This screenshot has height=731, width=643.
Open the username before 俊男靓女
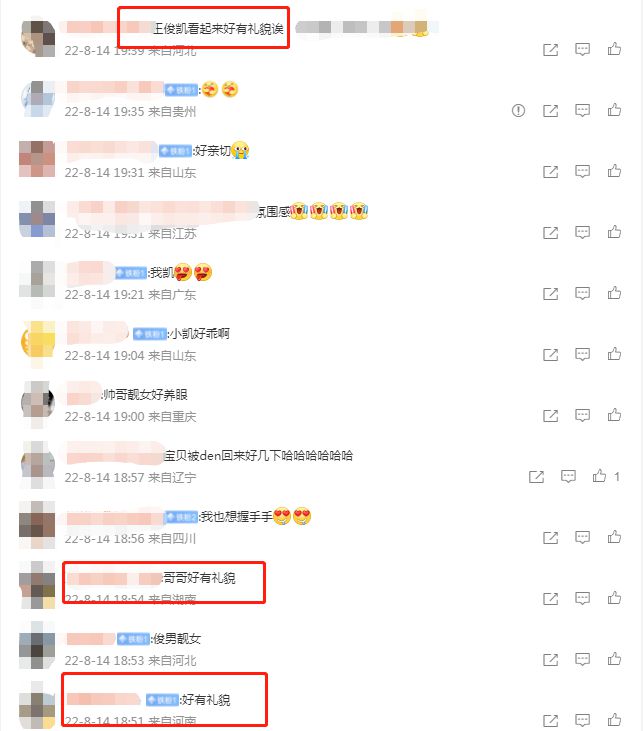point(90,639)
